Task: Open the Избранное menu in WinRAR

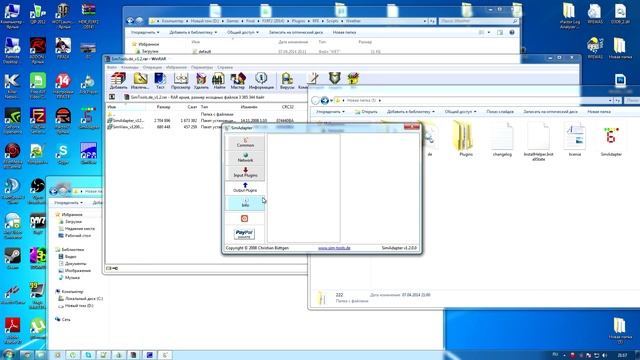Action: (x=176, y=67)
